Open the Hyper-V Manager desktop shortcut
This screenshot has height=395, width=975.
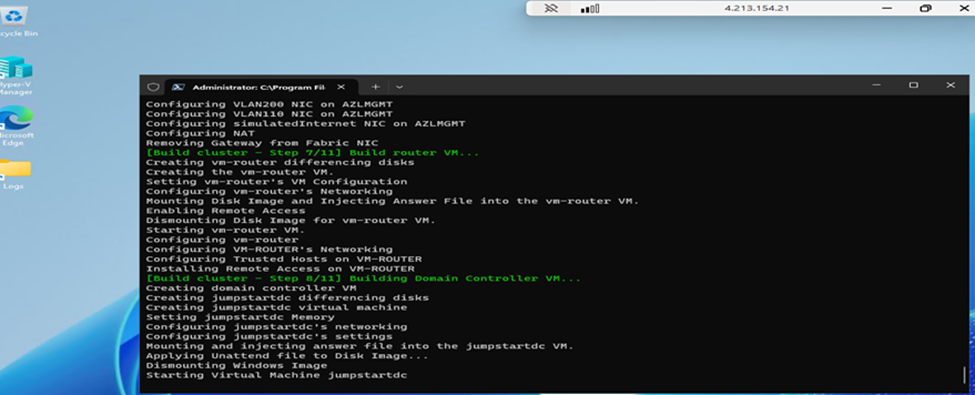point(15,75)
